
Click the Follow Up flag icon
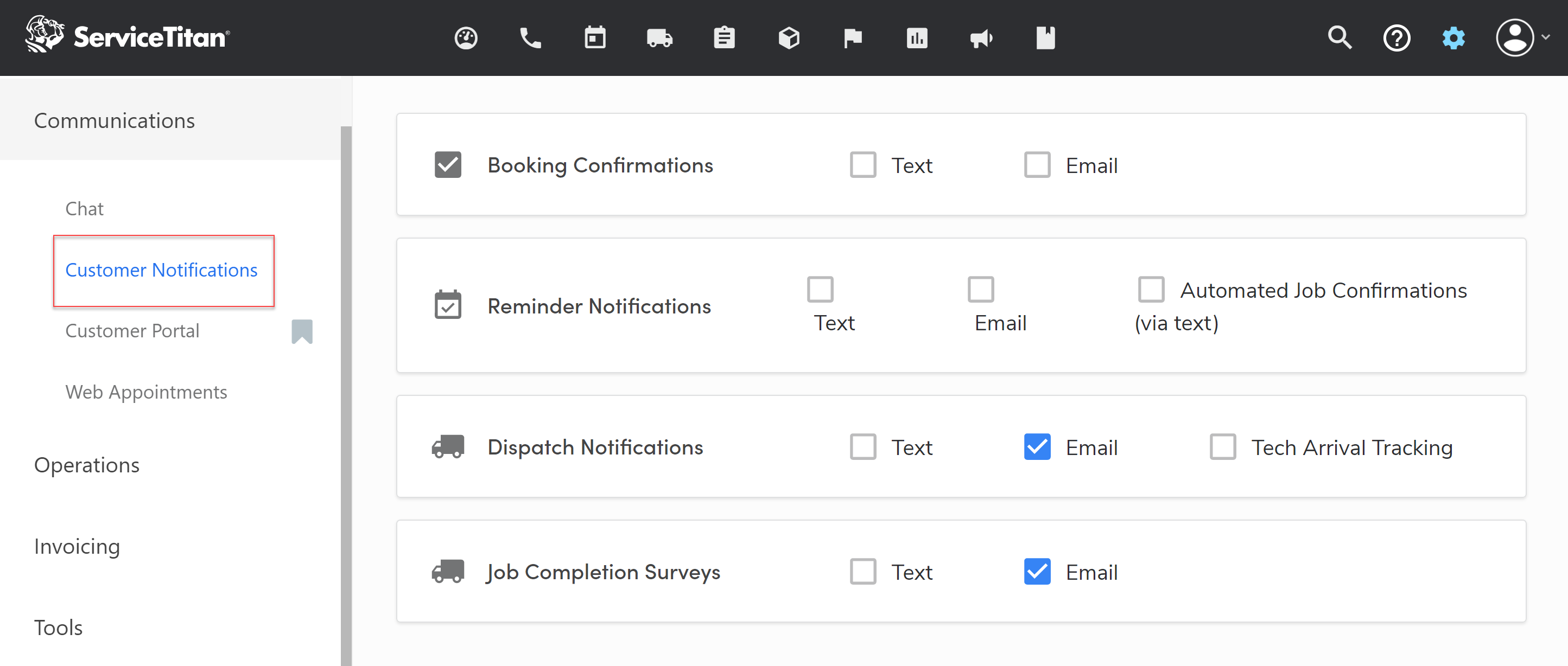853,39
